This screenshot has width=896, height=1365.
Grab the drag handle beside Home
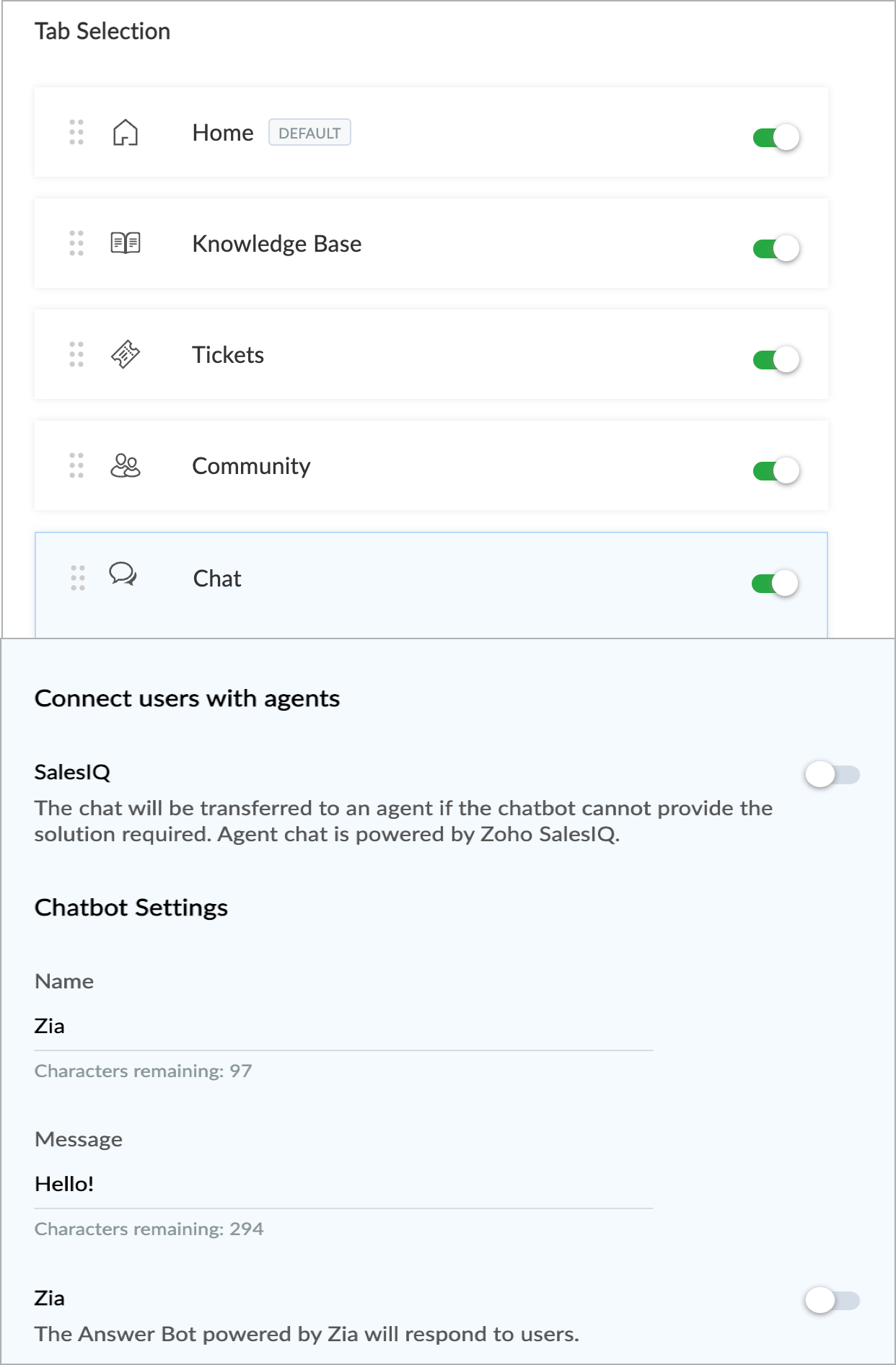pos(76,133)
